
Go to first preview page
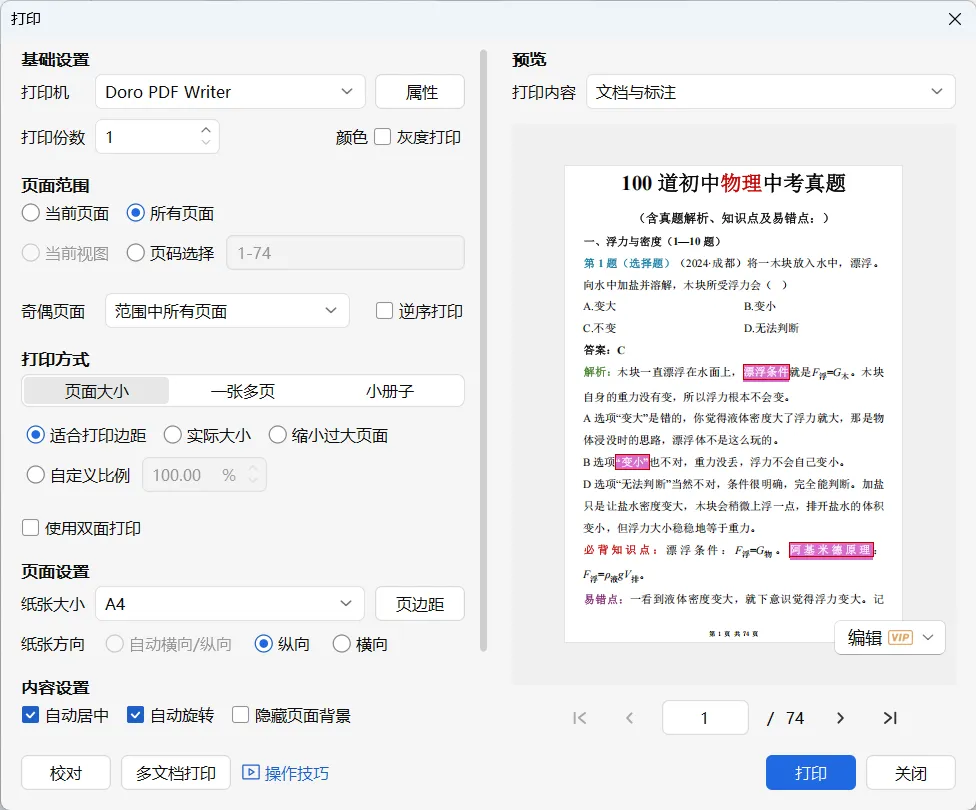pyautogui.click(x=580, y=718)
